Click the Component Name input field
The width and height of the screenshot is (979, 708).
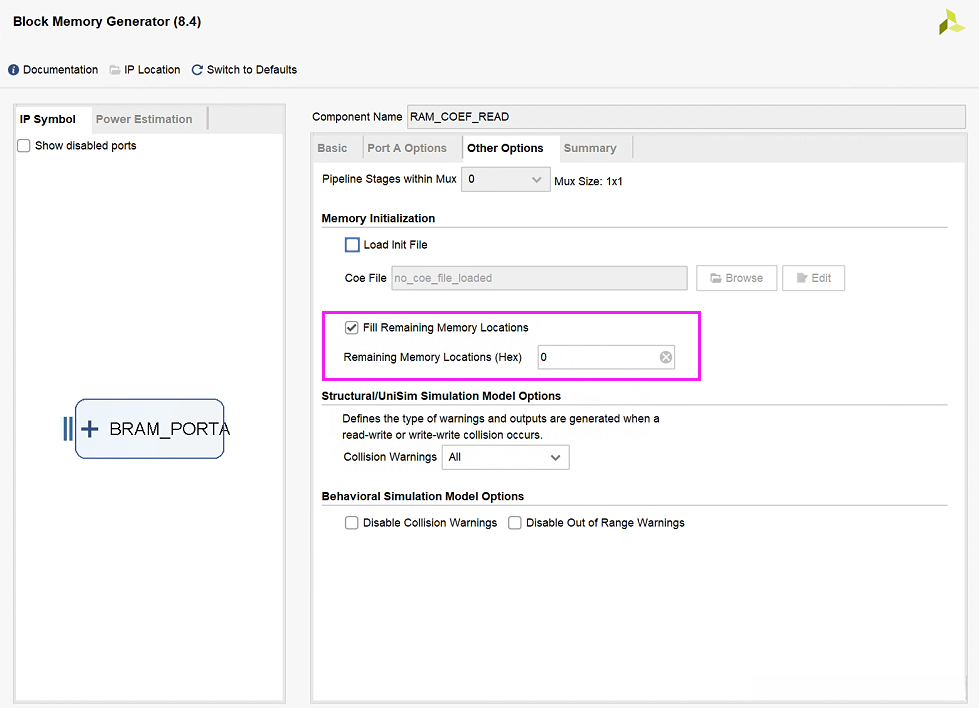685,117
